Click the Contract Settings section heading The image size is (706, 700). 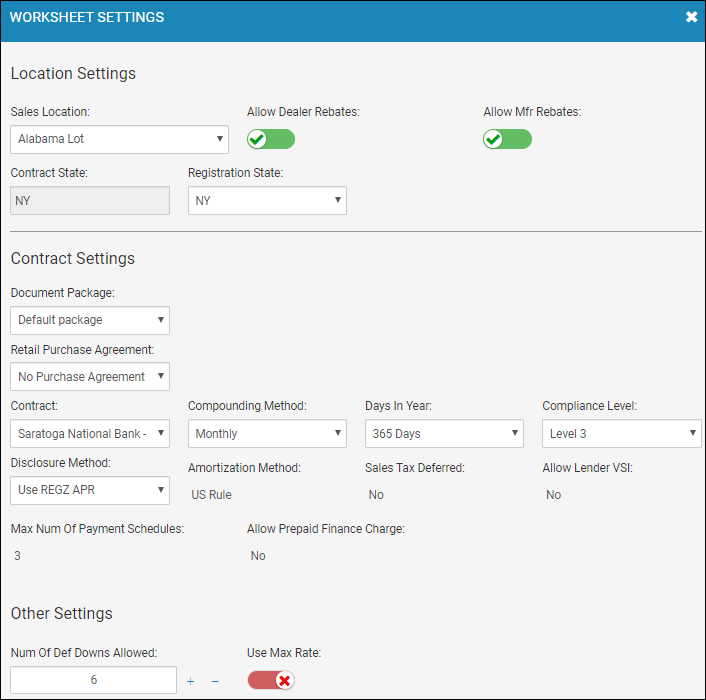point(73,258)
